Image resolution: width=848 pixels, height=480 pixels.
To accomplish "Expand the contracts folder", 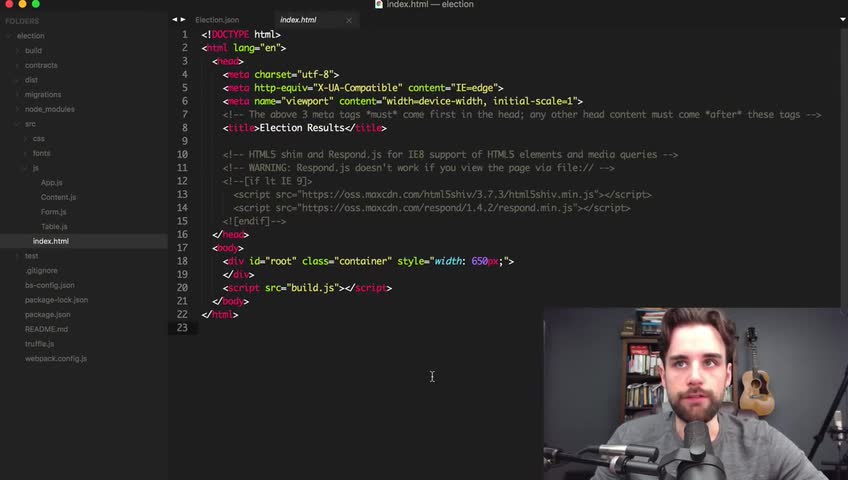I will coord(17,65).
